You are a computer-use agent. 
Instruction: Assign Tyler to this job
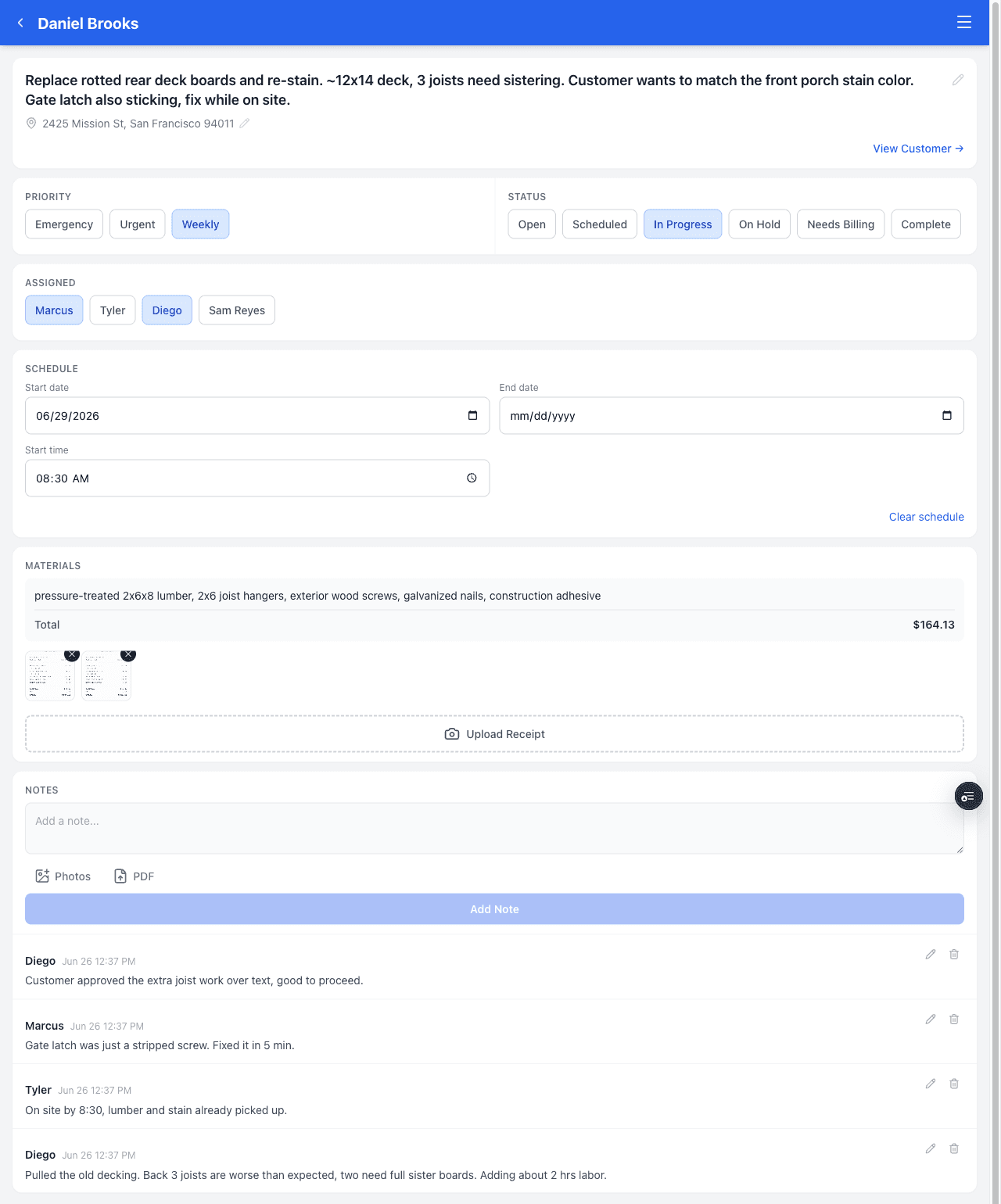tap(113, 310)
